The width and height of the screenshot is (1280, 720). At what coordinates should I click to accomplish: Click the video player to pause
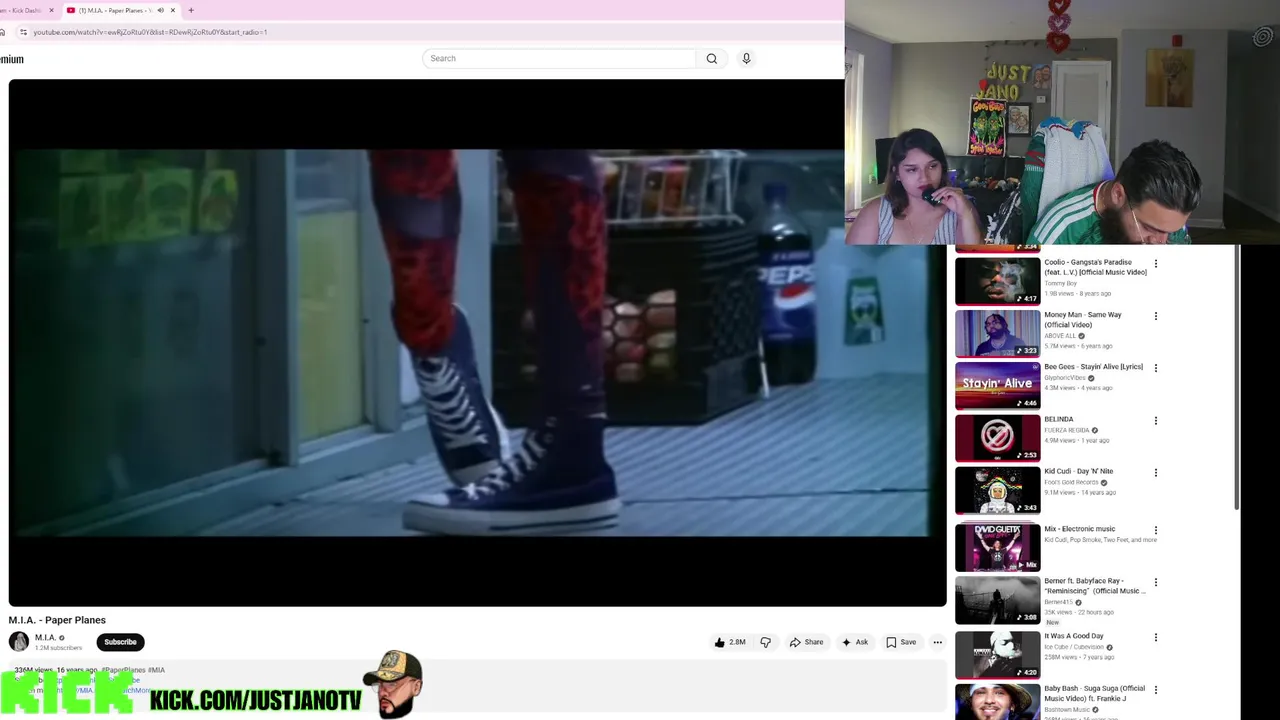coord(477,342)
